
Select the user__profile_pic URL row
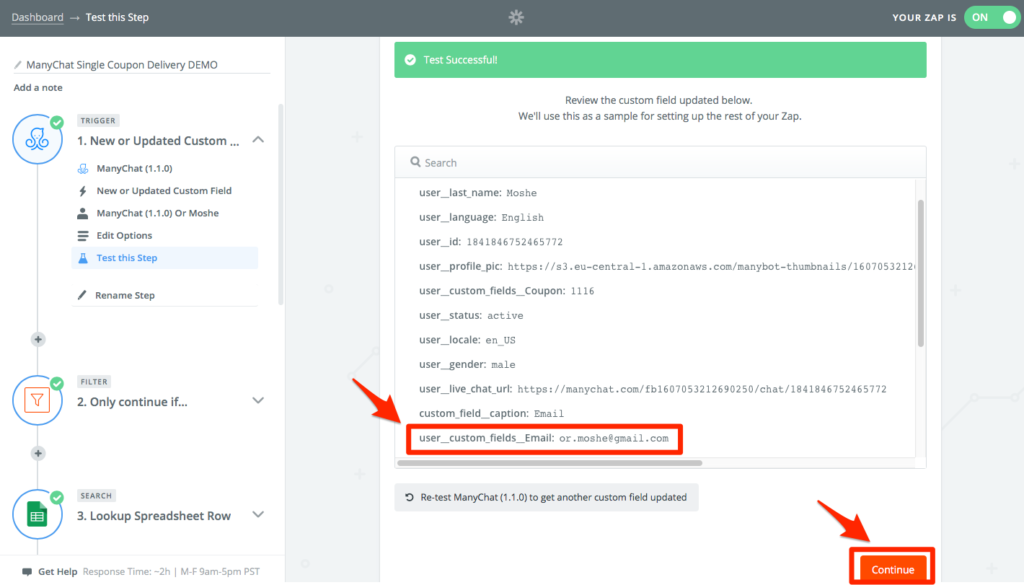tap(667, 266)
